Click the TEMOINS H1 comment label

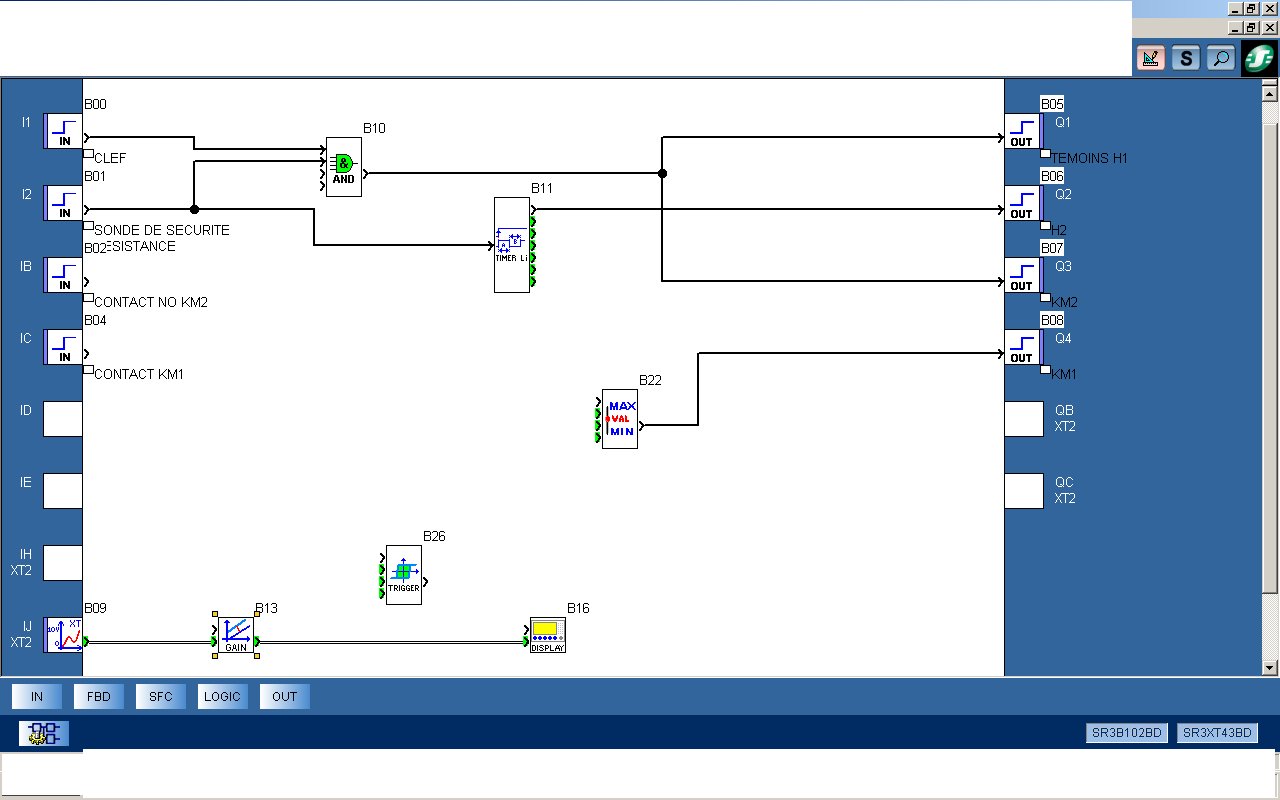pos(1090,158)
